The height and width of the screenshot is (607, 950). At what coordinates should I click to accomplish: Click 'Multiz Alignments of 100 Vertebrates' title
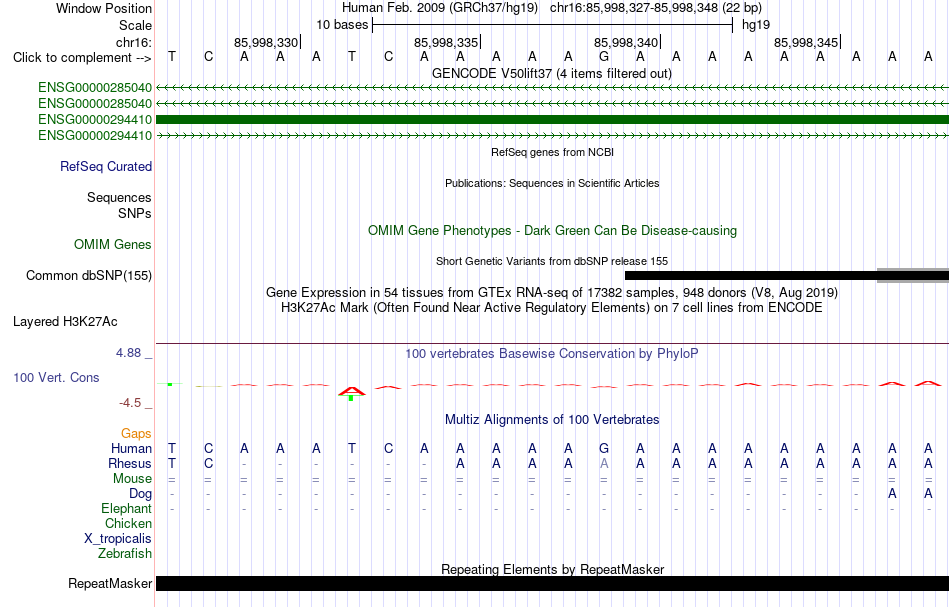552,420
